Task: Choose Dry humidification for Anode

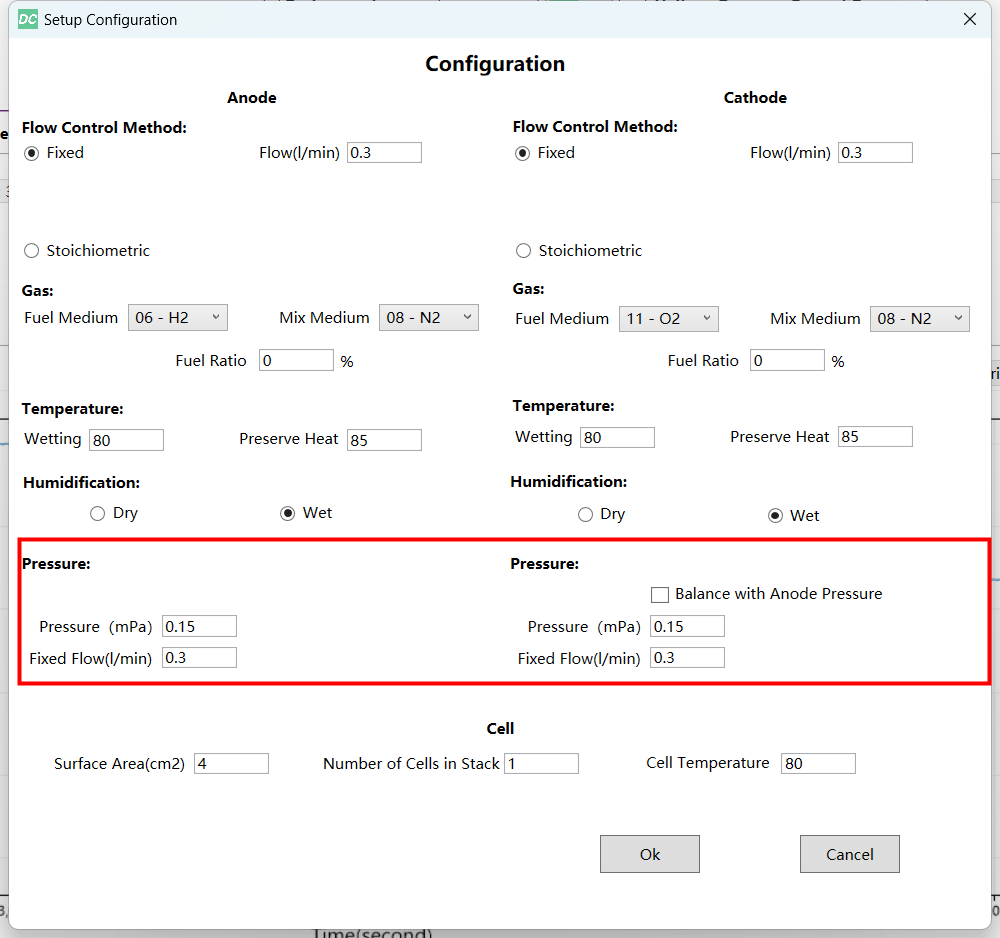Action: tap(97, 514)
